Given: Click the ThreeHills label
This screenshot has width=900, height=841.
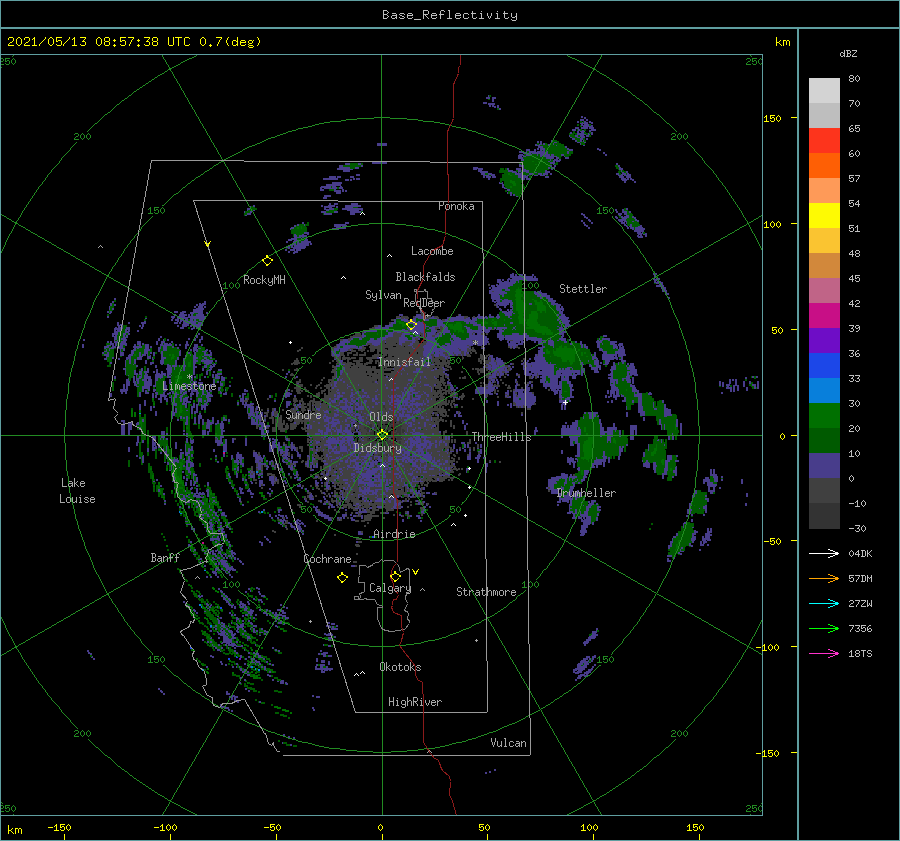Looking at the screenshot, I should [501, 437].
